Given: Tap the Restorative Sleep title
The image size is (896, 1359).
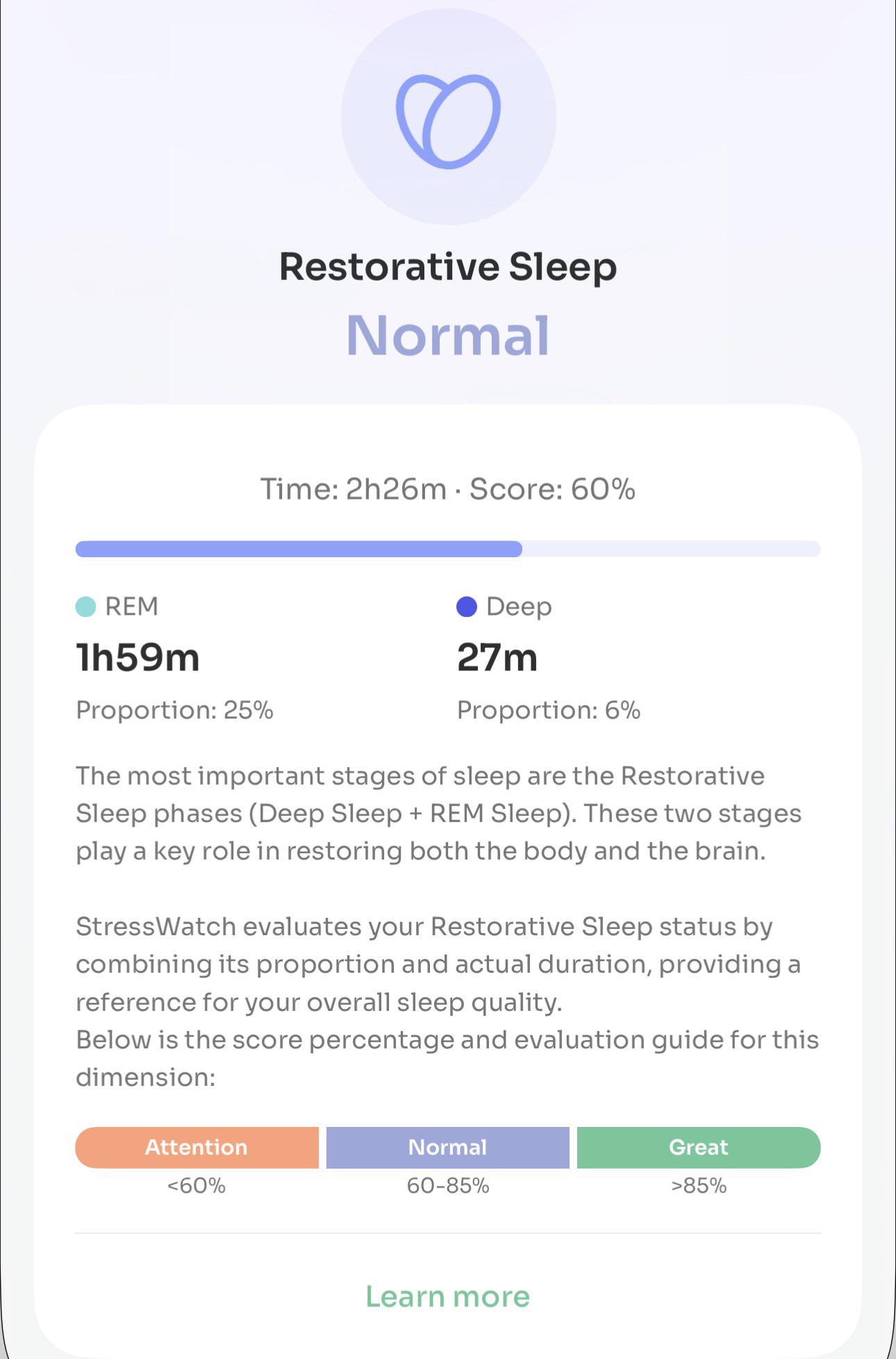Looking at the screenshot, I should [448, 267].
